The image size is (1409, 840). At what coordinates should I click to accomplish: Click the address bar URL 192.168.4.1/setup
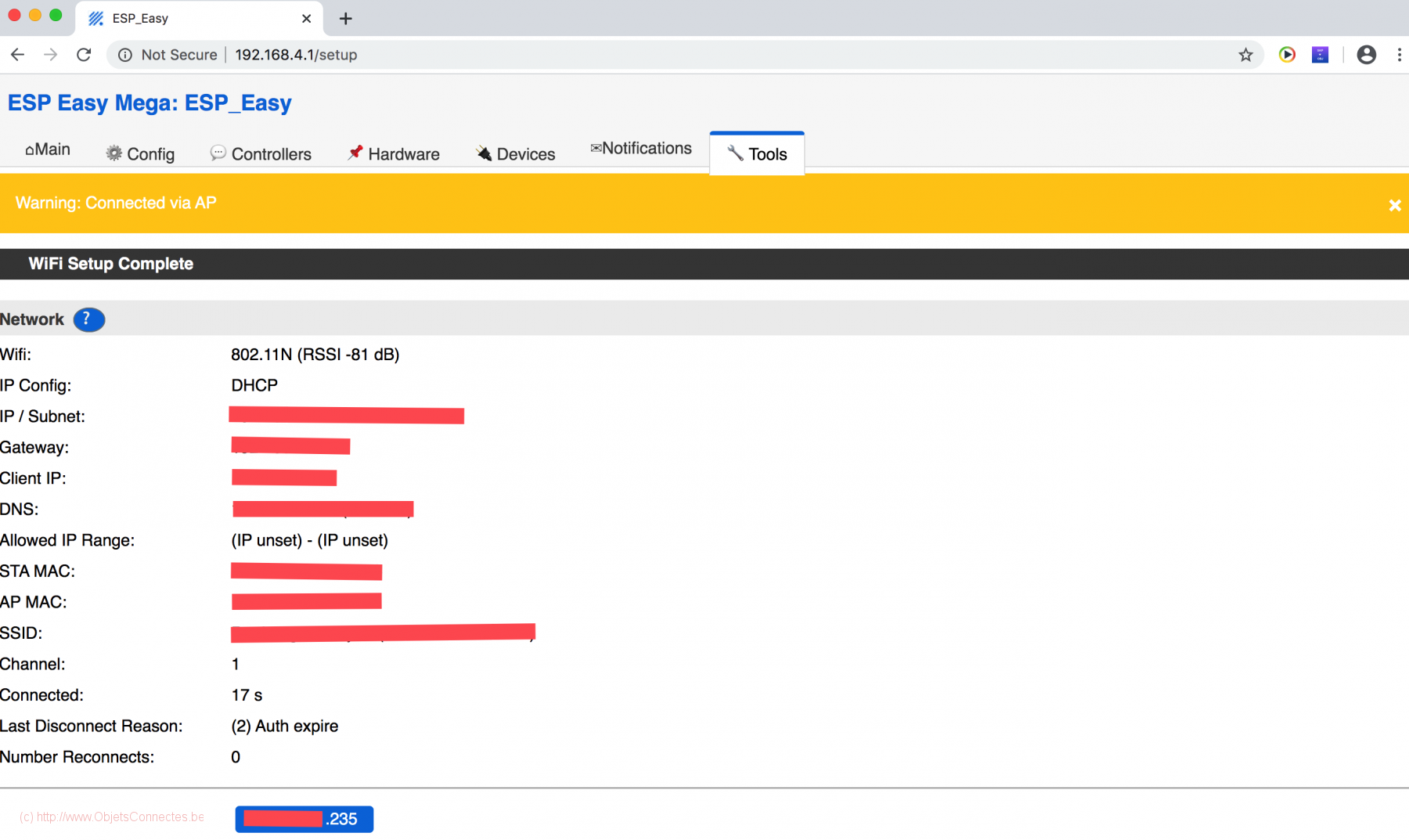coord(296,55)
